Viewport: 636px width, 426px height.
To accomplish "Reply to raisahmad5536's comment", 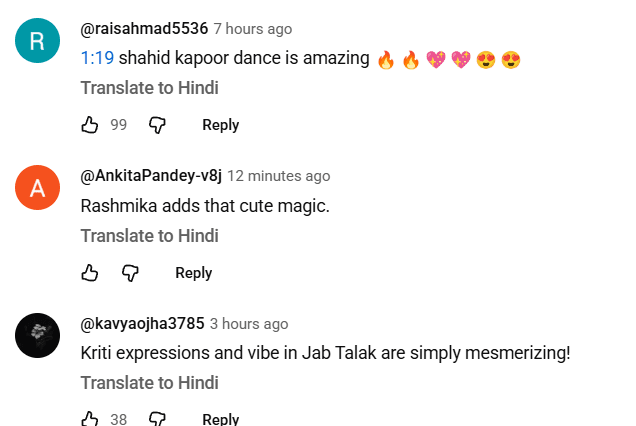I will (220, 125).
